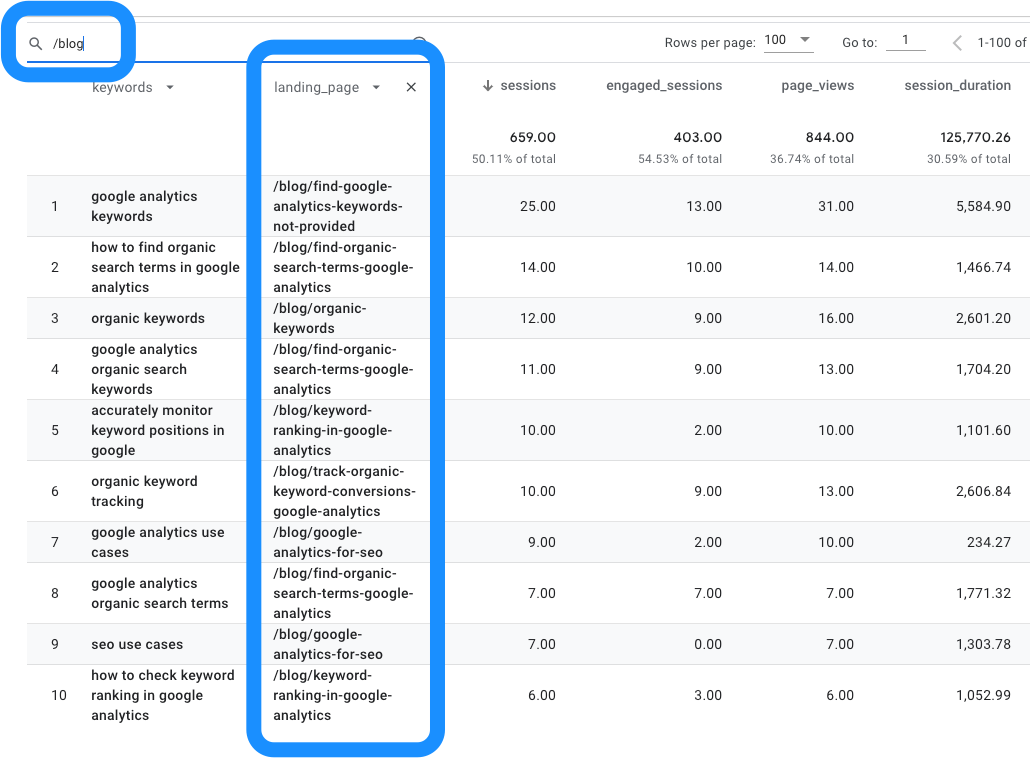Click the landing_page column header label
Image resolution: width=1030 pixels, height=758 pixels.
click(317, 87)
